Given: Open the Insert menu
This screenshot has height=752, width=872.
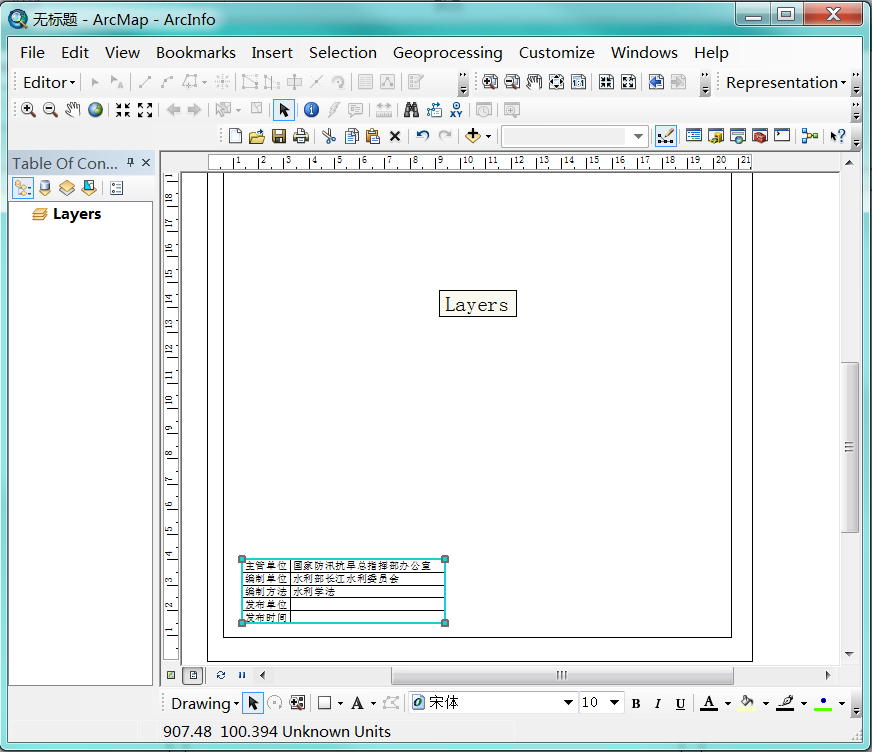Looking at the screenshot, I should tap(271, 53).
